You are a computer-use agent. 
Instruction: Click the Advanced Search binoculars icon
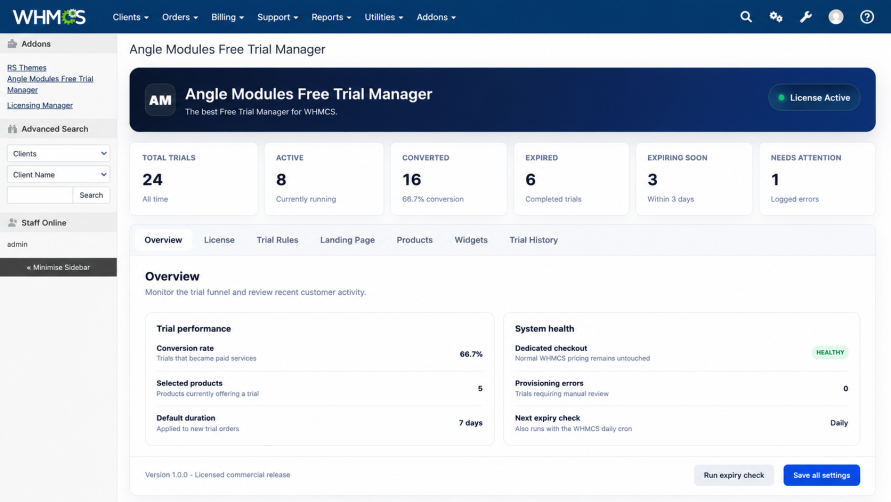pos(12,129)
